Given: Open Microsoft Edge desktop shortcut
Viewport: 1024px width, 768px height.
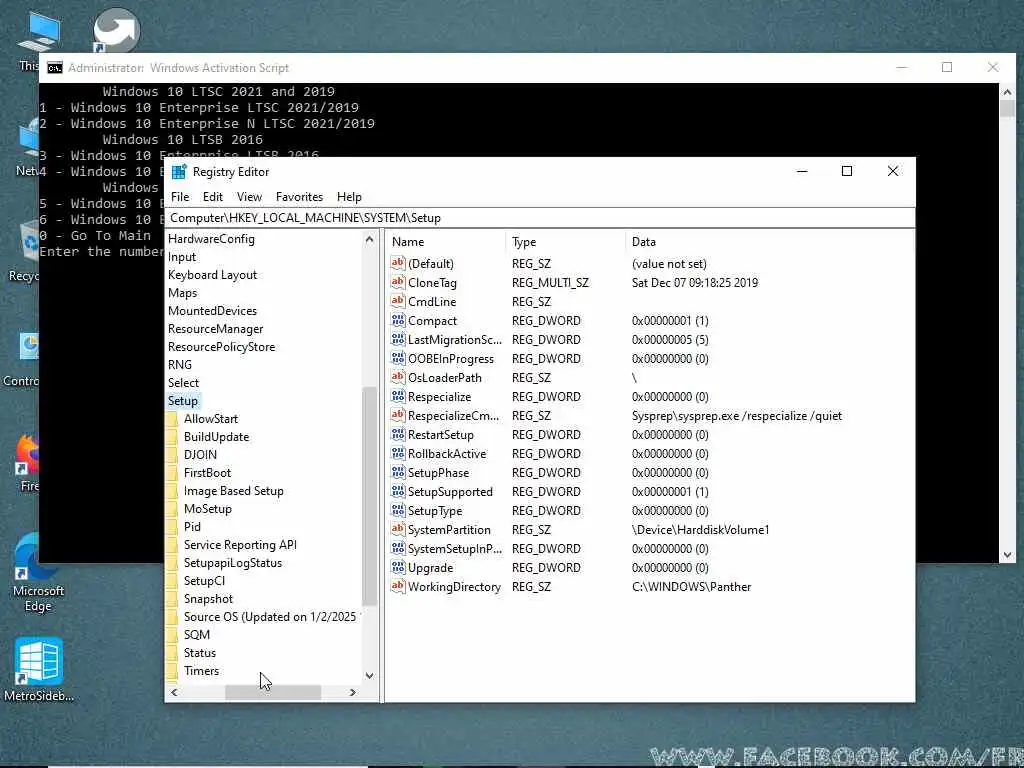Looking at the screenshot, I should (38, 571).
